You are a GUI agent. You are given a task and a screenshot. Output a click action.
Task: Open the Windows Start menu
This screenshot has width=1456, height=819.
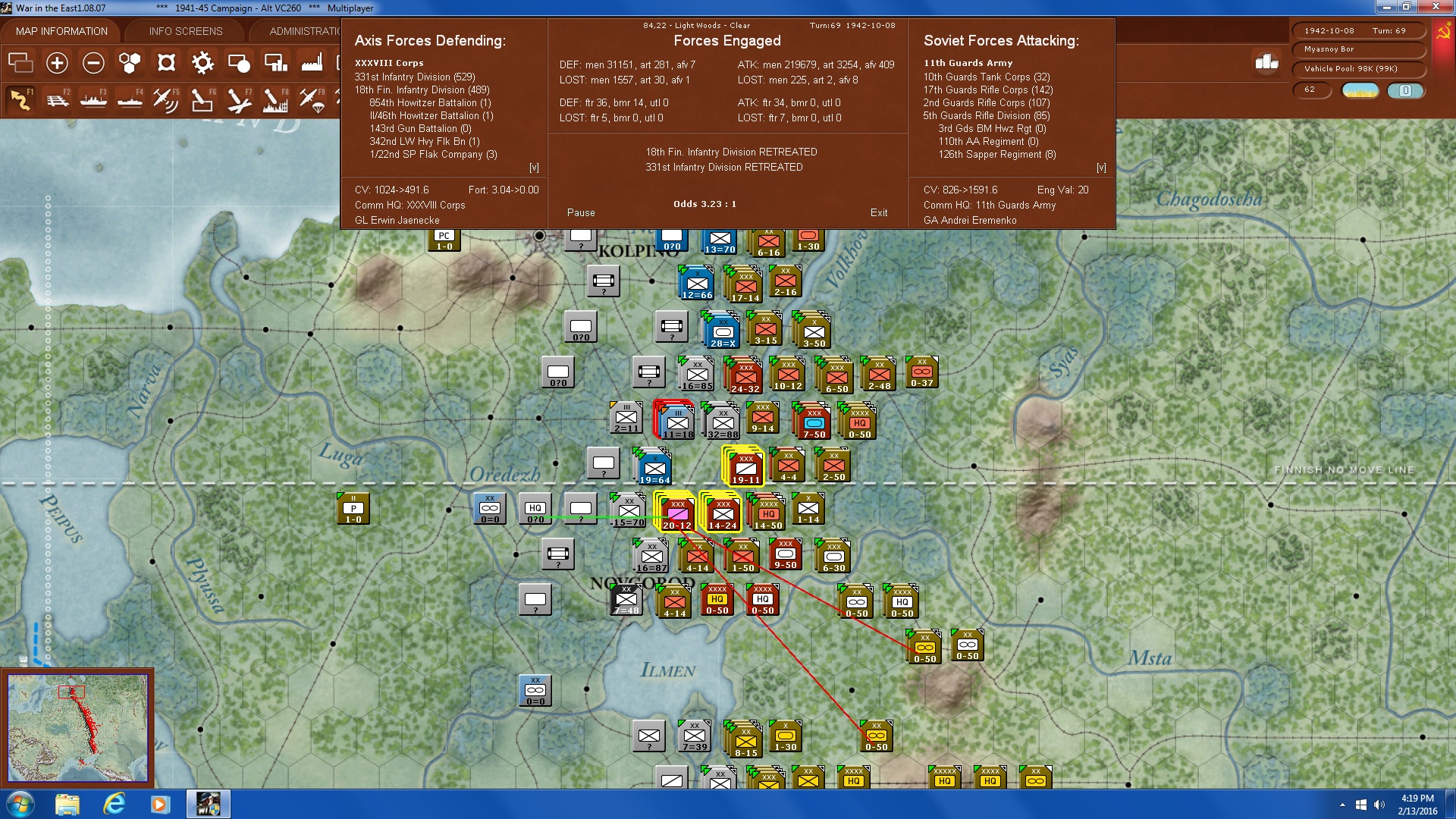19,804
